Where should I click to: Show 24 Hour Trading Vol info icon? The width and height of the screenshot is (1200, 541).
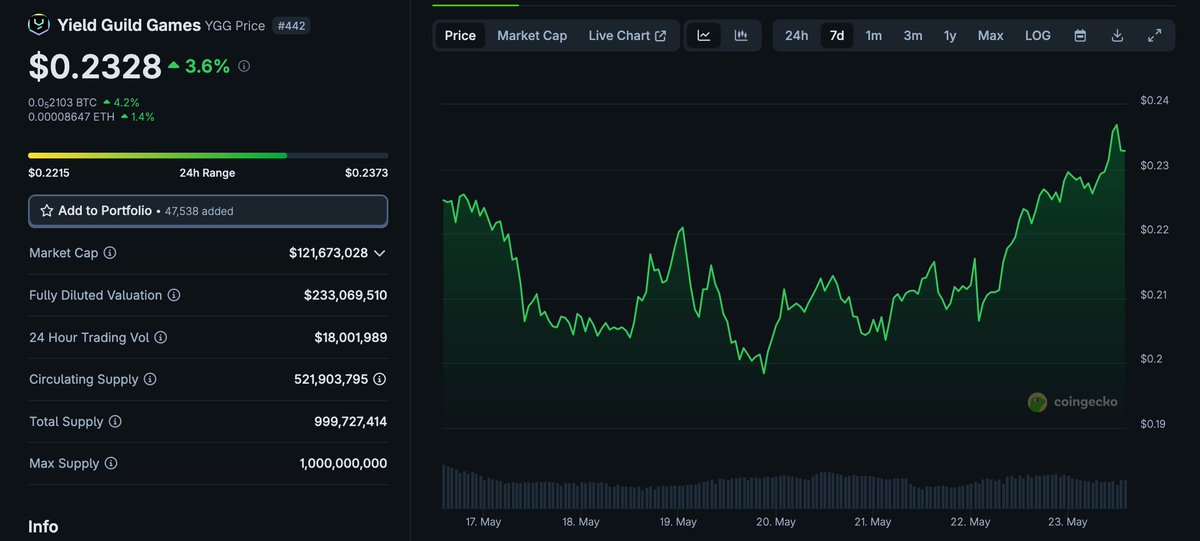click(161, 338)
